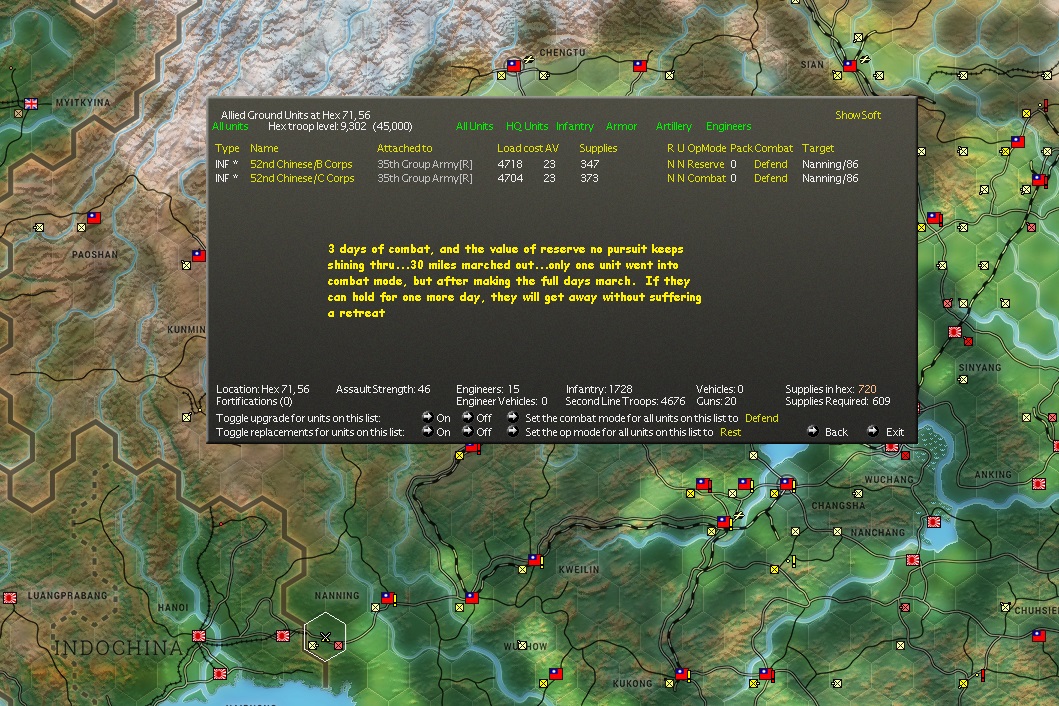This screenshot has width=1059, height=706.
Task: Change Defend combat mode on C Corps row
Action: [x=771, y=178]
